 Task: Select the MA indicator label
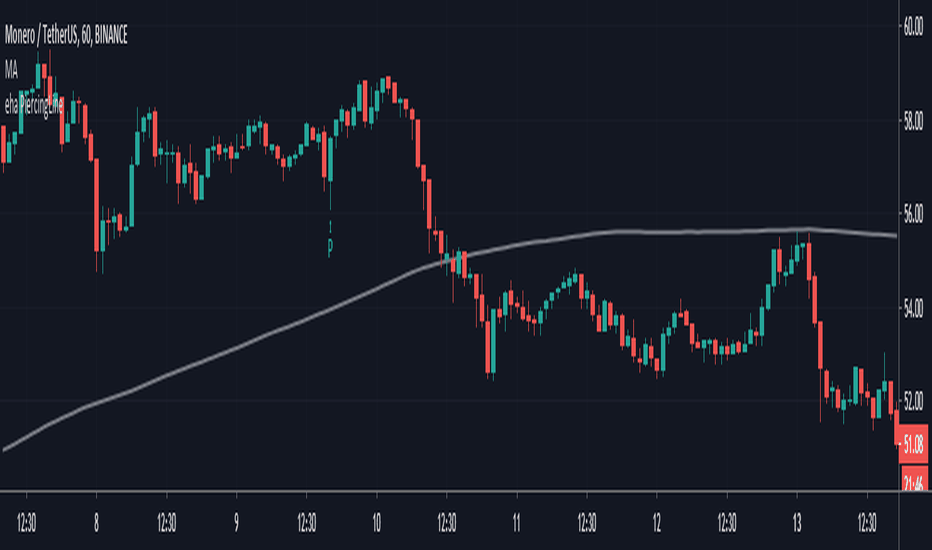pos(11,71)
